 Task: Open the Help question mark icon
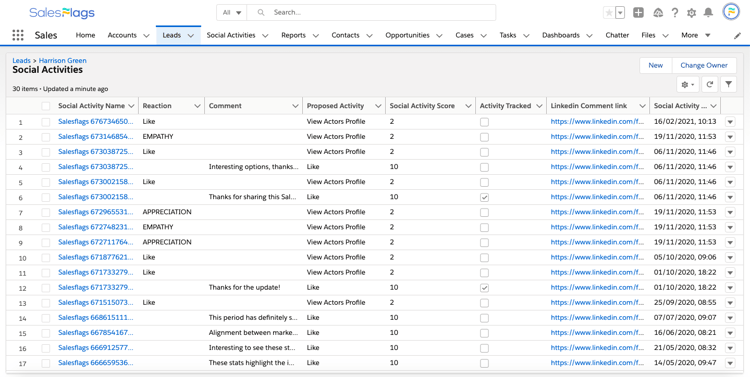point(675,13)
